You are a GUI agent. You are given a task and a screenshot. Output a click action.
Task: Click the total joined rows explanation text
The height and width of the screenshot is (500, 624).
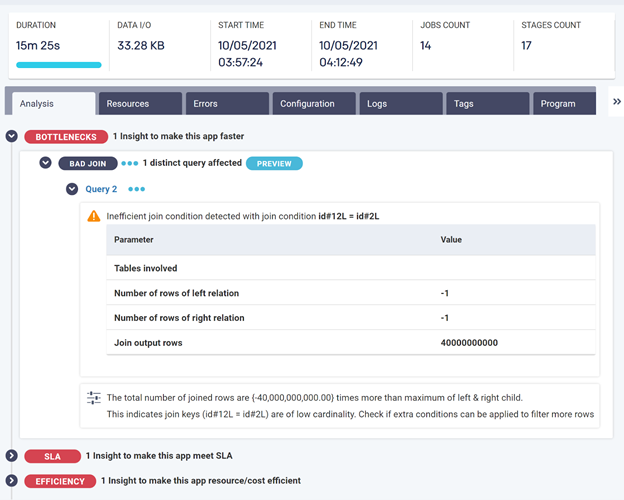pyautogui.click(x=314, y=398)
